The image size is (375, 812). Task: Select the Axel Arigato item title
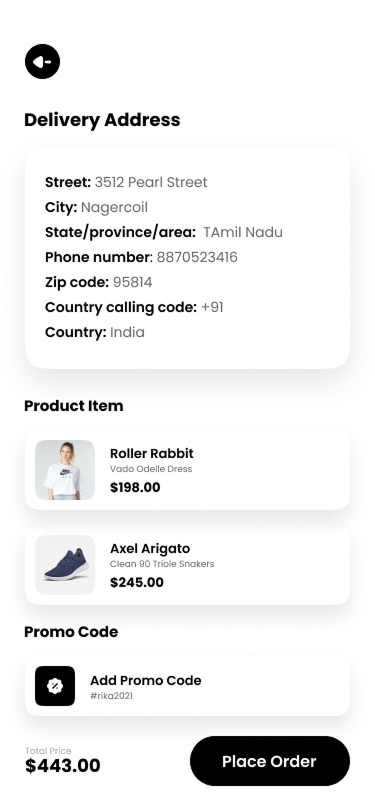[150, 548]
